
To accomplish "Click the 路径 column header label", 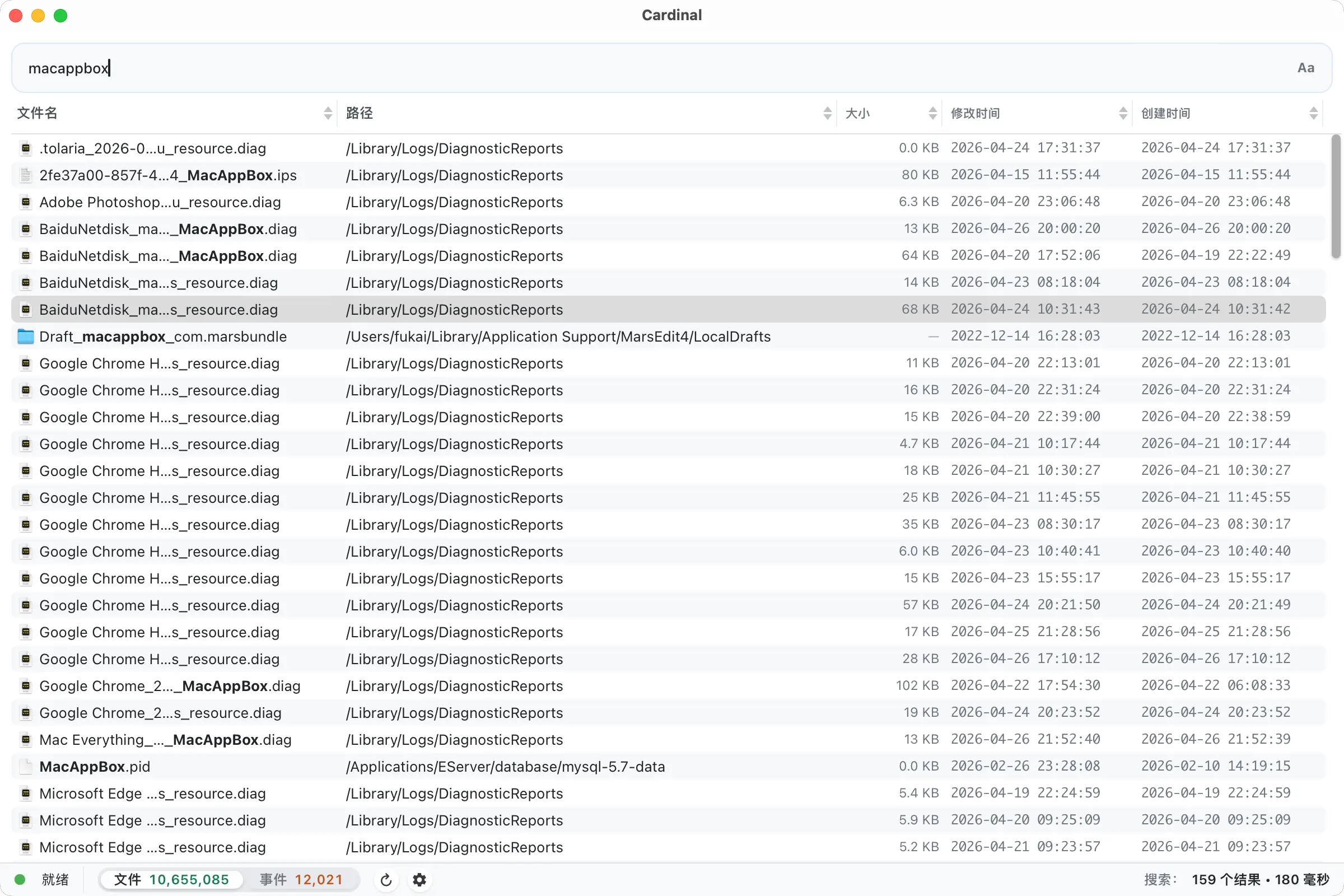I will click(360, 113).
